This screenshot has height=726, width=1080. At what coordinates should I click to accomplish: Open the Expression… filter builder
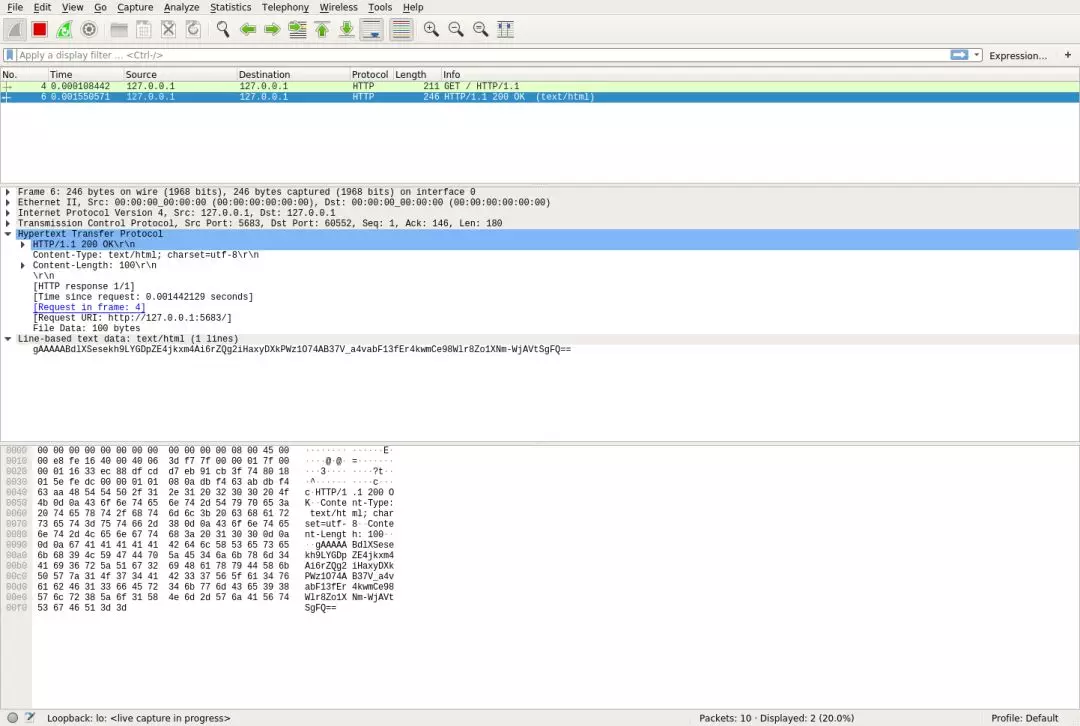1017,56
